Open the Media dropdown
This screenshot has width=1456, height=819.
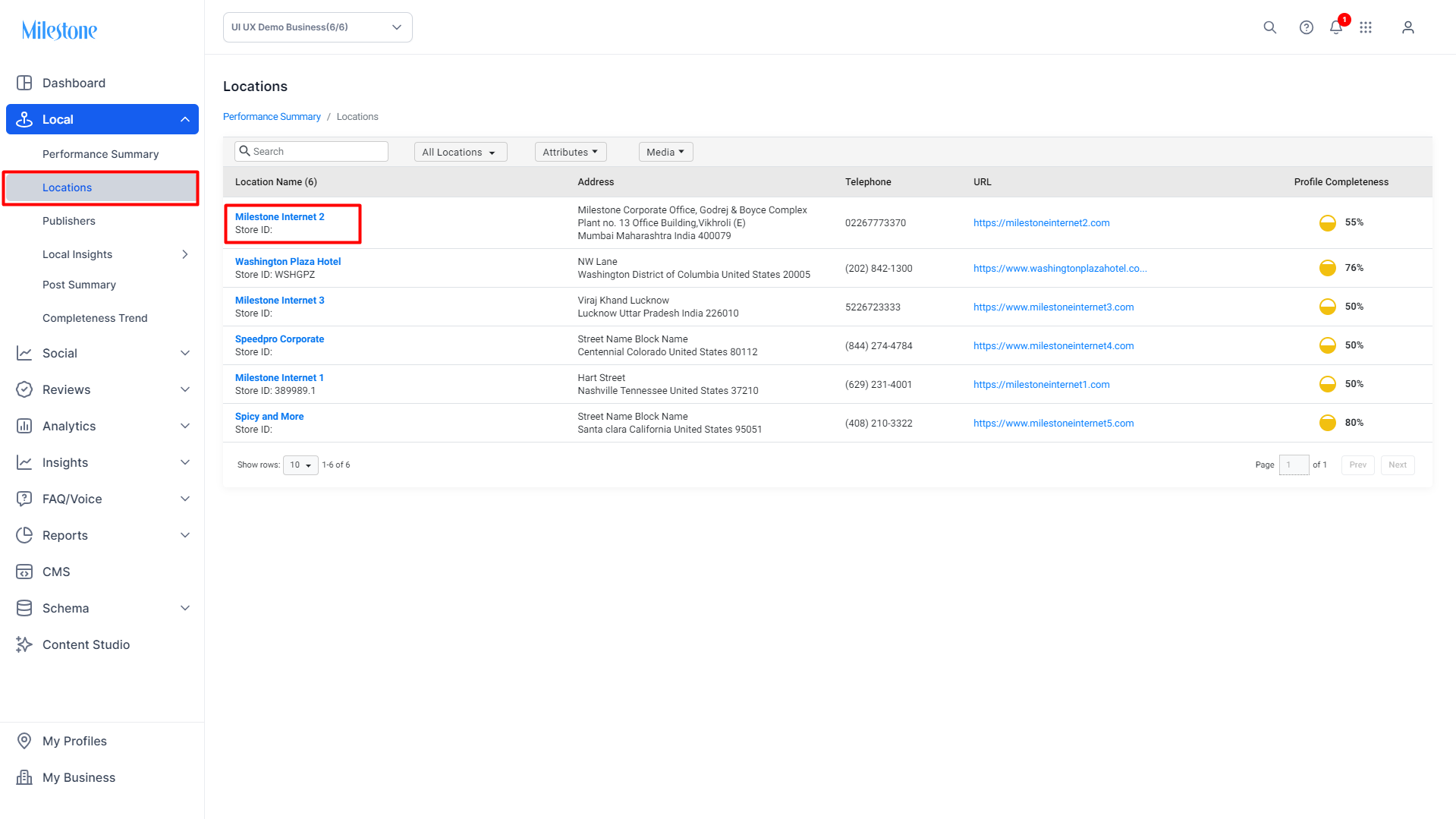[x=665, y=152]
